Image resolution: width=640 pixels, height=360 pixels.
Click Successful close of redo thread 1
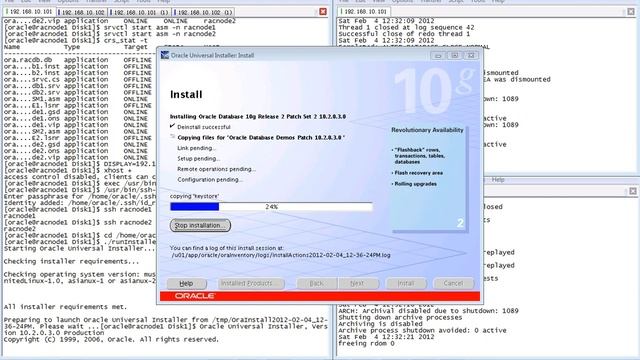coord(404,34)
